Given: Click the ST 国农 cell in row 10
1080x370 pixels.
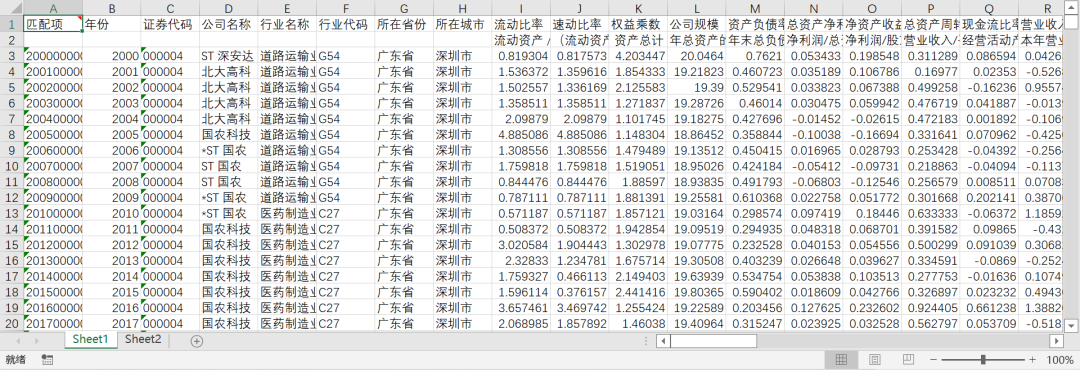Looking at the screenshot, I should (229, 165).
